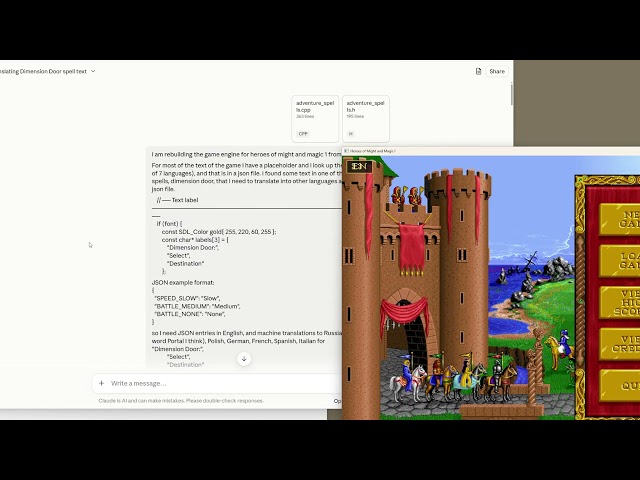Click the "Dimension Door:" code line
Screen dimensions: 640x480
click(193, 247)
